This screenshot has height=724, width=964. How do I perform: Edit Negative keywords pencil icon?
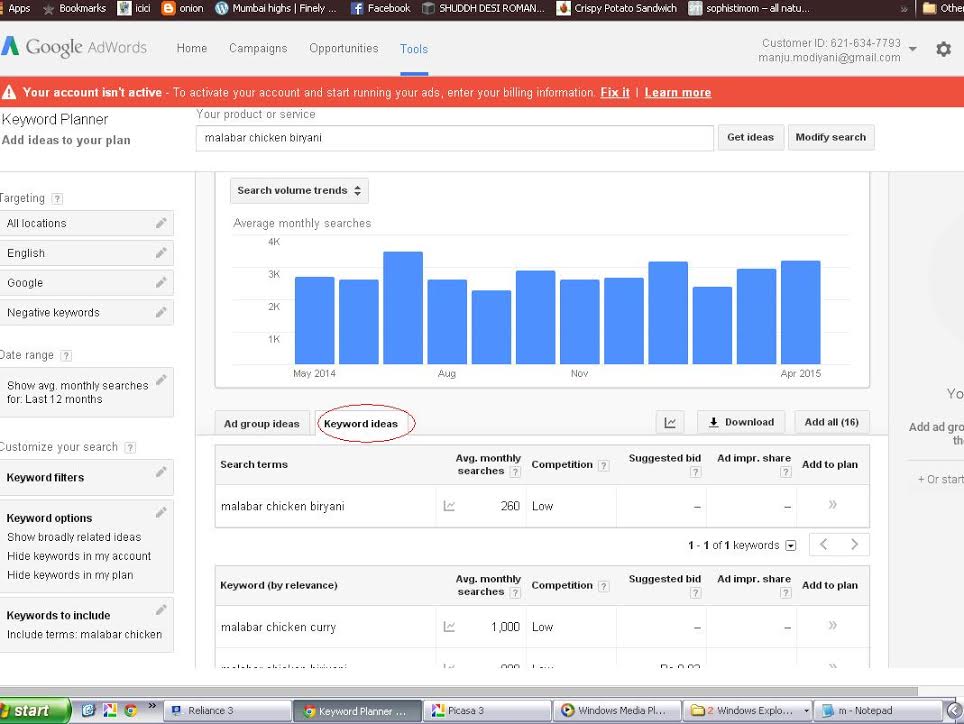(x=161, y=312)
